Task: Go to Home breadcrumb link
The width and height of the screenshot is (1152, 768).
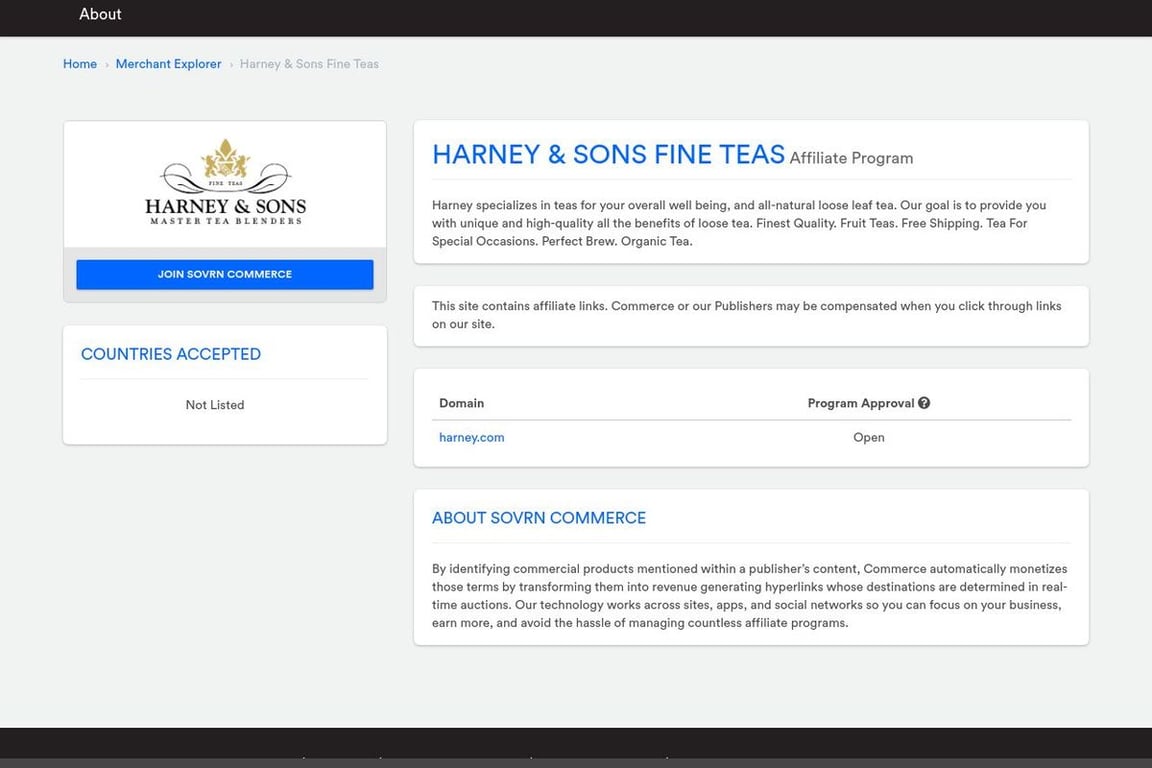Action: 80,64
